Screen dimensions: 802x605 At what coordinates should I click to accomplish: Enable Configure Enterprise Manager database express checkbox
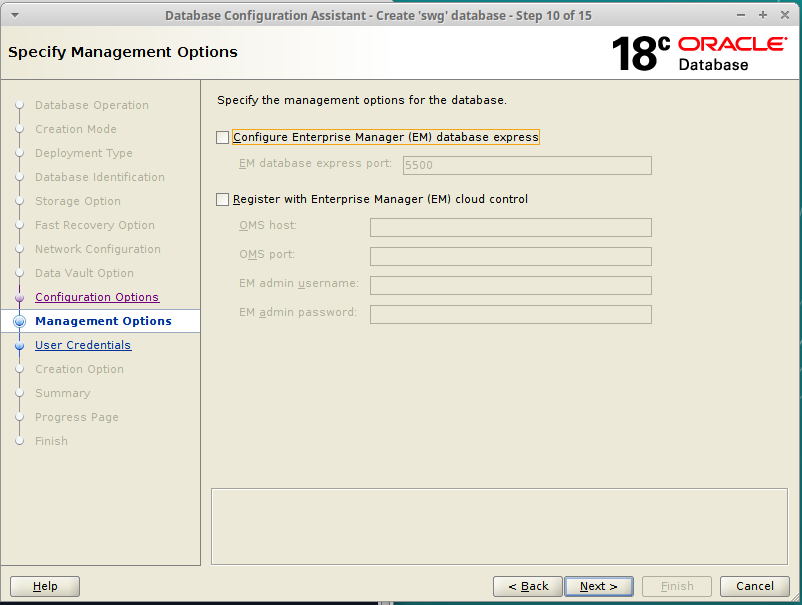pyautogui.click(x=222, y=138)
